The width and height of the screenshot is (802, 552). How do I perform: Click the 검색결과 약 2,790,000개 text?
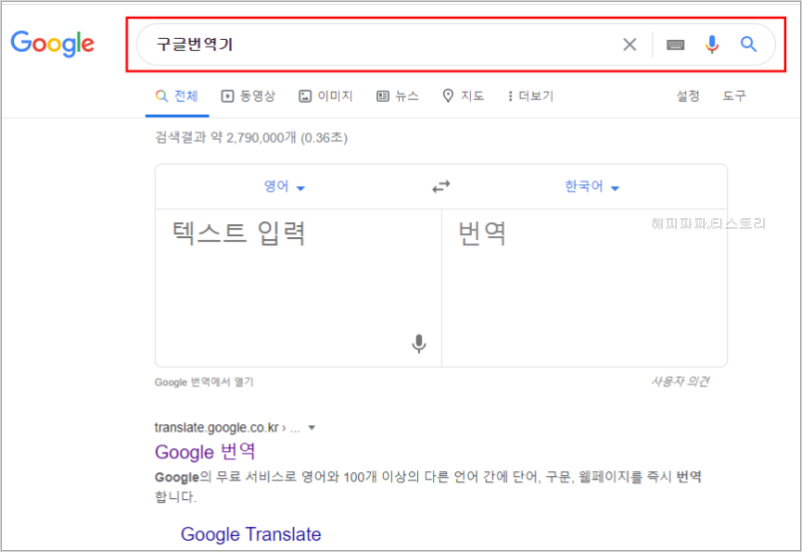(251, 138)
